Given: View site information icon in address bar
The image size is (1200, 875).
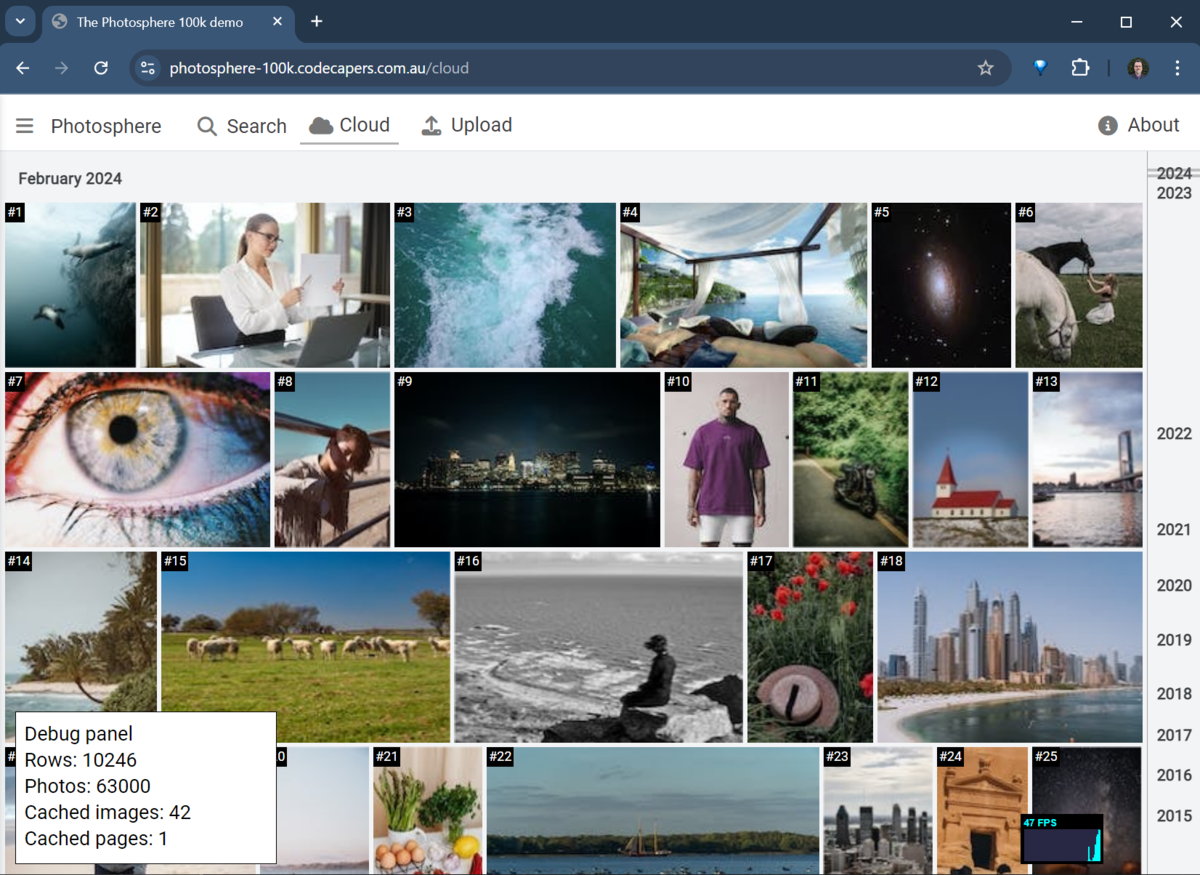Looking at the screenshot, I should tap(148, 68).
